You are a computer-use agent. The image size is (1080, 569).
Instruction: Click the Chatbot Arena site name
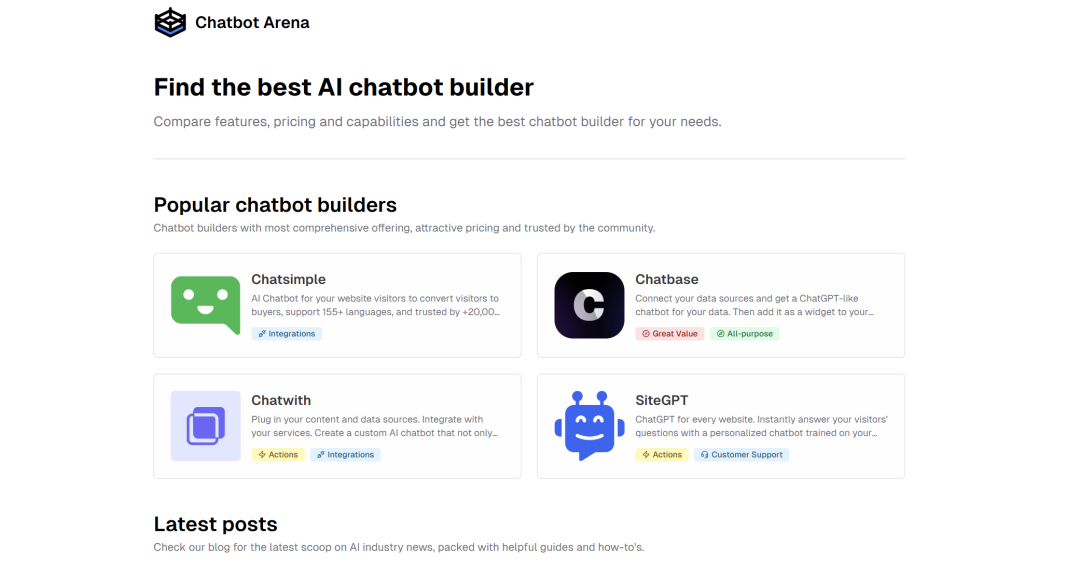252,23
